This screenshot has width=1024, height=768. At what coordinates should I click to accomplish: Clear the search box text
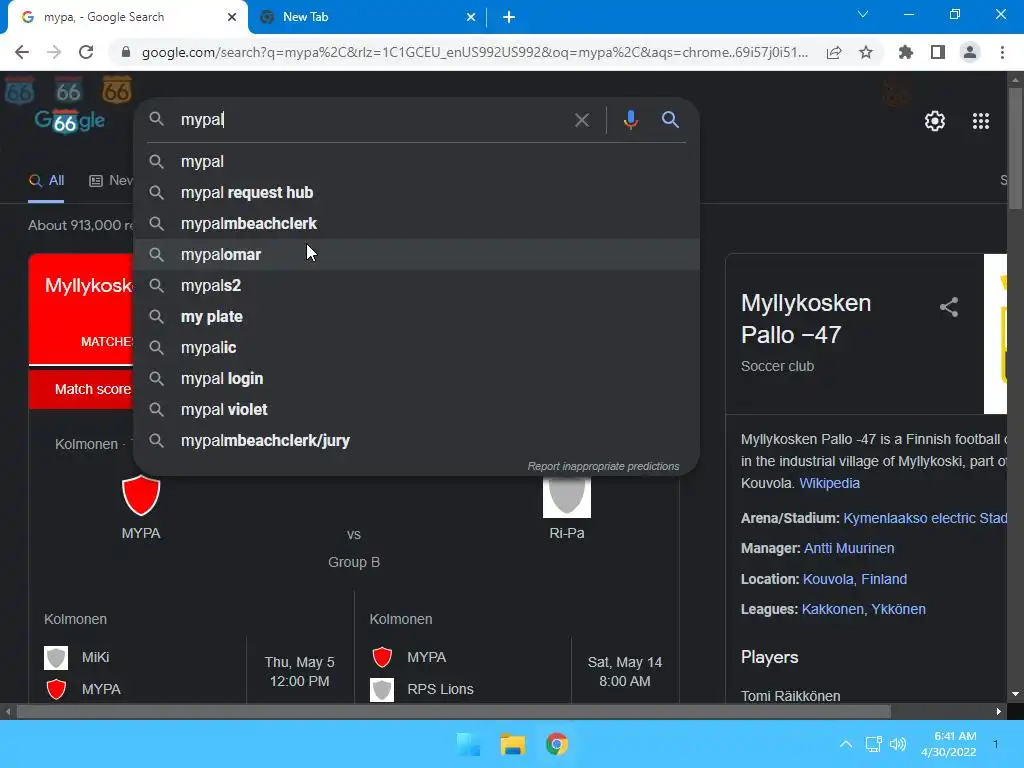581,120
